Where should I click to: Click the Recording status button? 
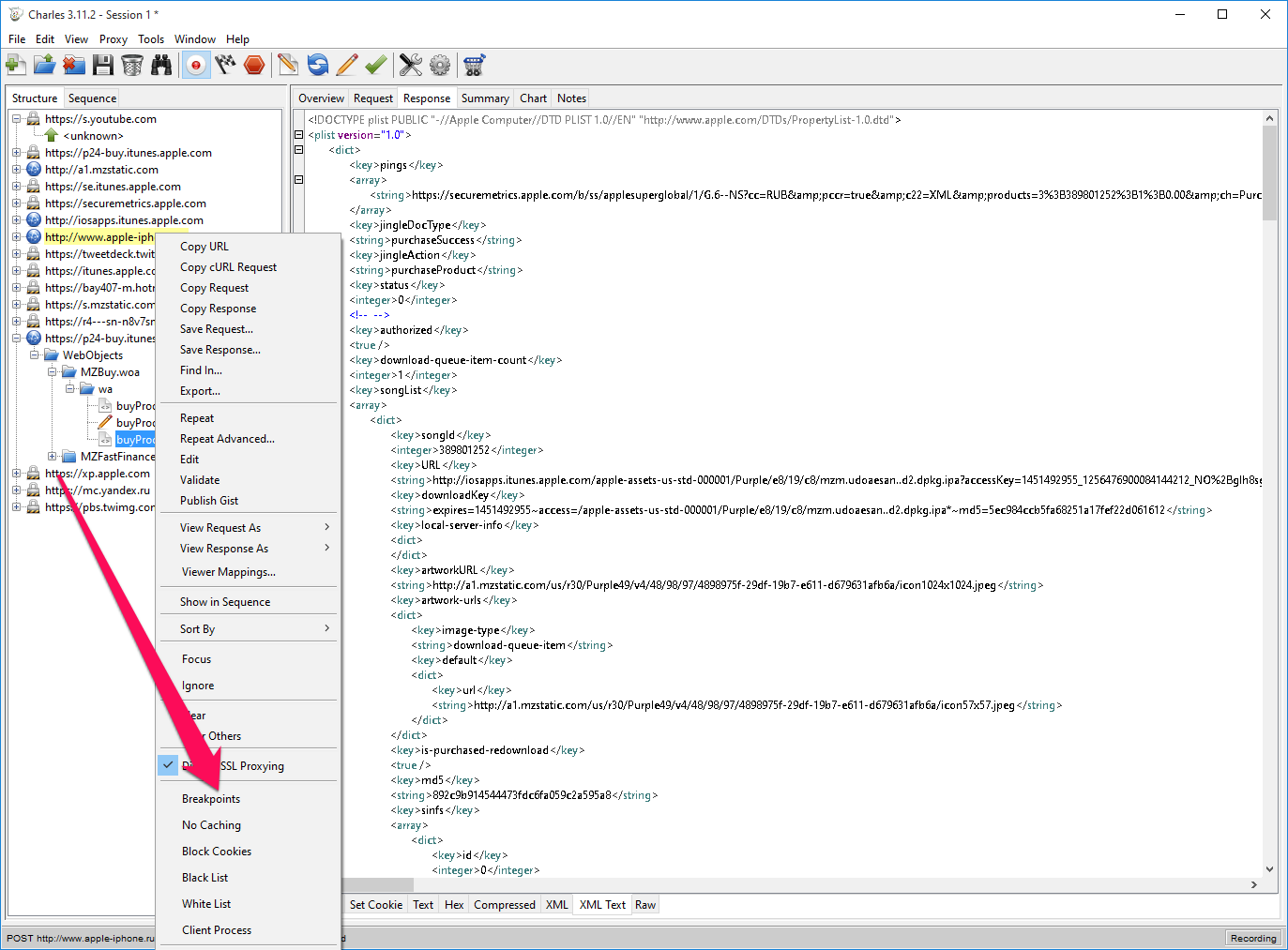pos(1252,938)
